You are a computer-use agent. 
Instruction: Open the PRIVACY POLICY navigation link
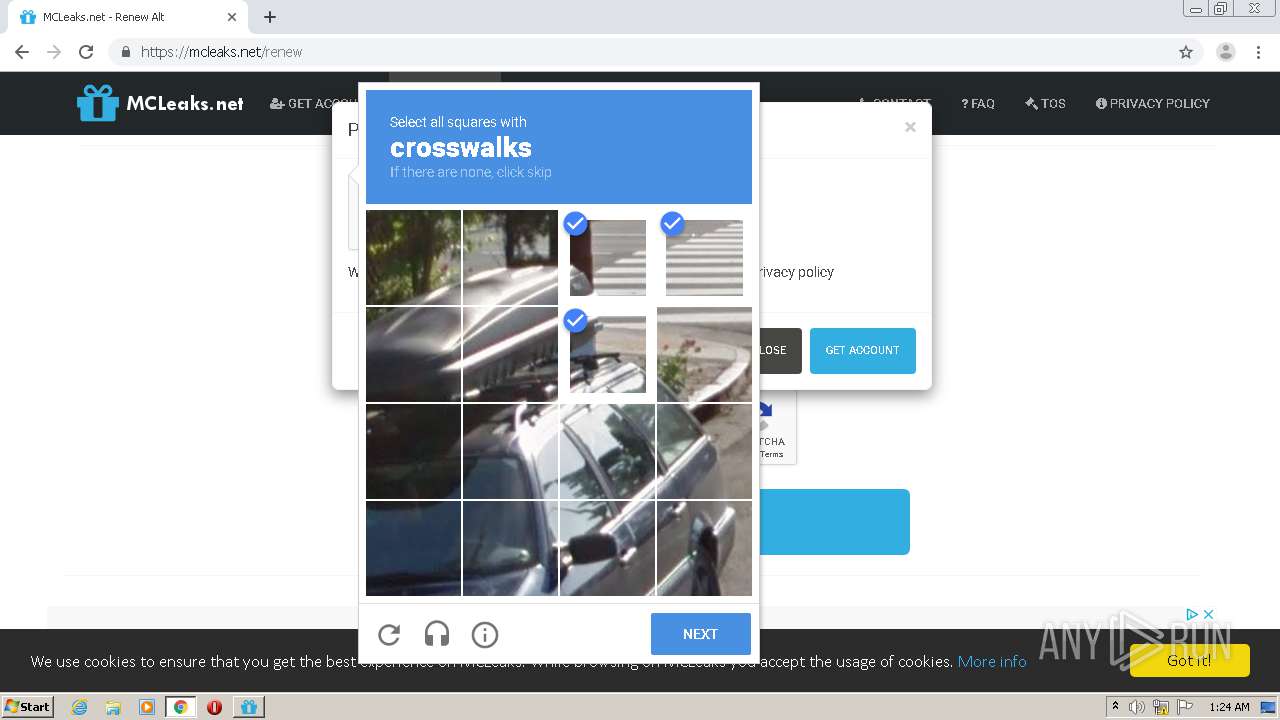1152,103
